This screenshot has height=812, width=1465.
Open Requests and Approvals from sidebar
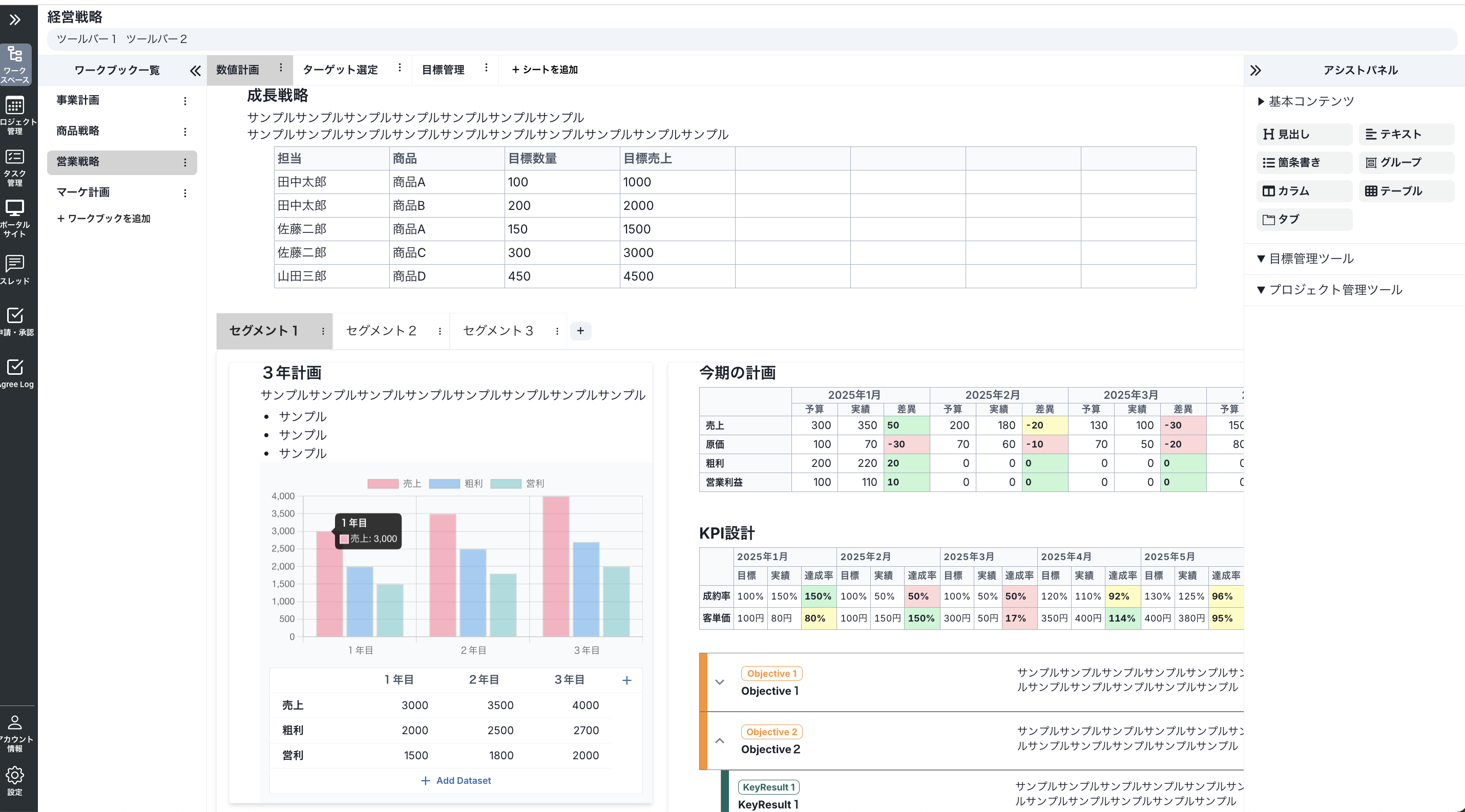(15, 322)
